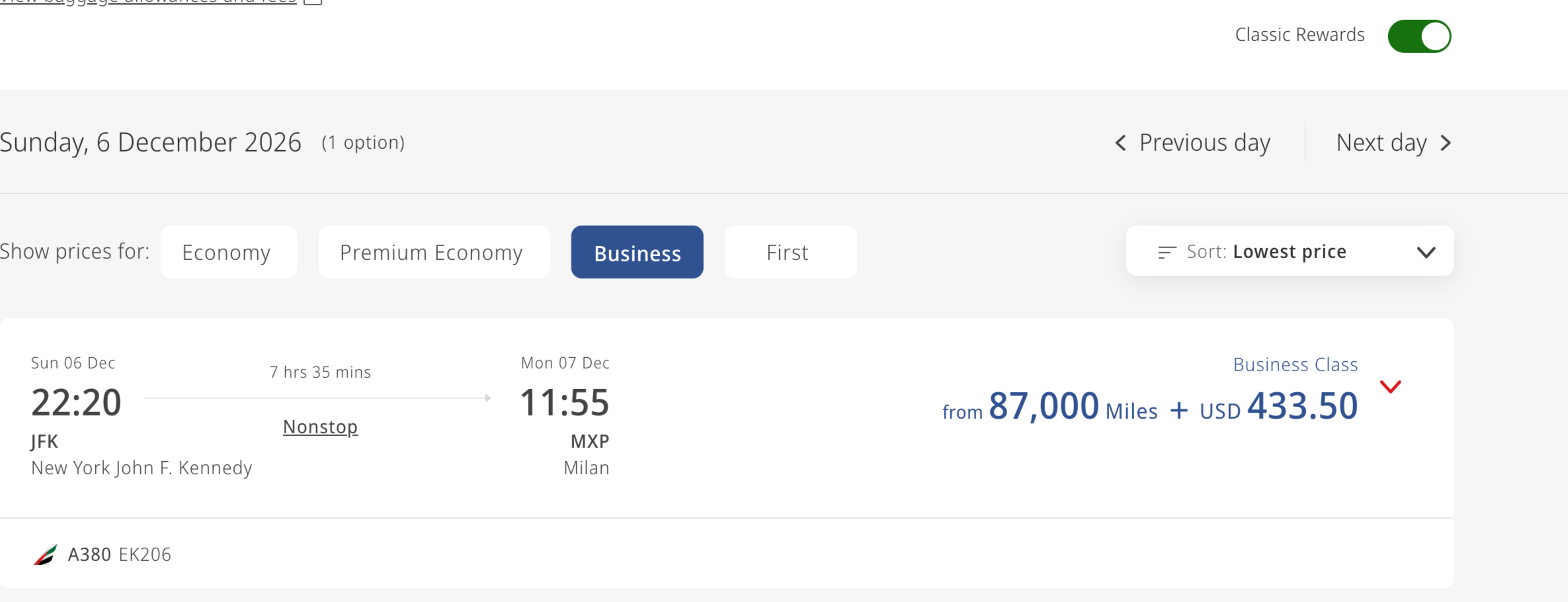Click the 22:20 JFK departure time
The image size is (1568, 602).
click(76, 403)
